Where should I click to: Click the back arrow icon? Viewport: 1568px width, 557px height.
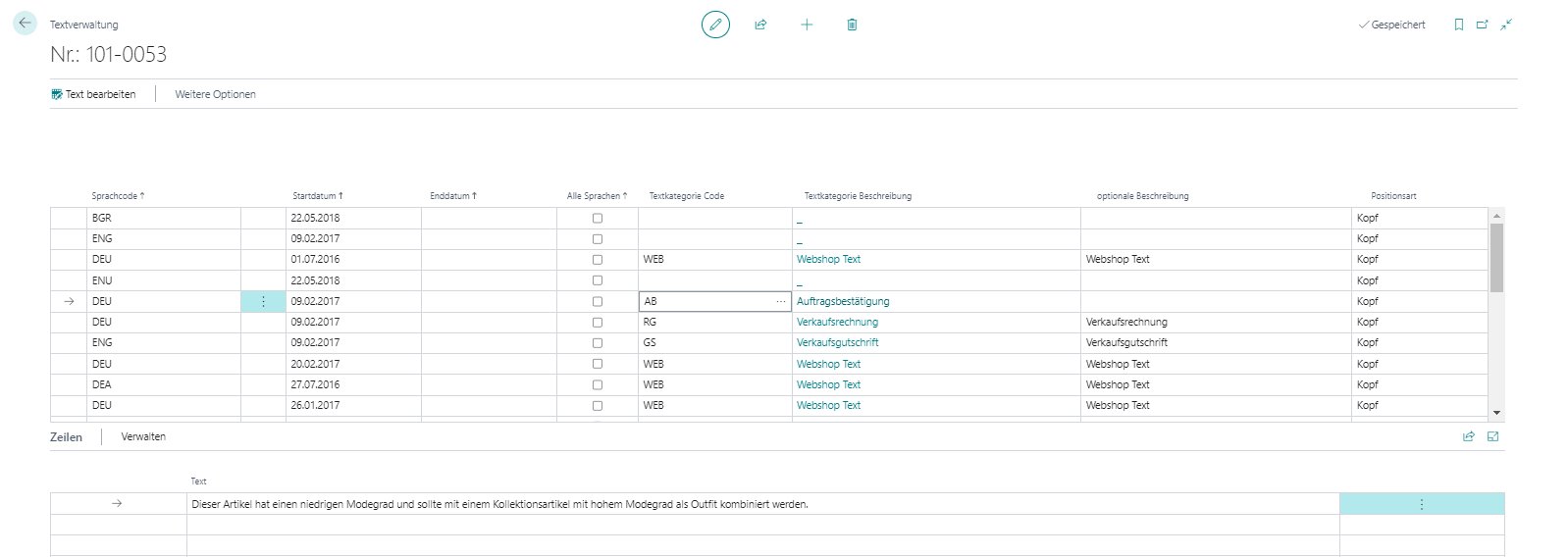pyautogui.click(x=26, y=24)
